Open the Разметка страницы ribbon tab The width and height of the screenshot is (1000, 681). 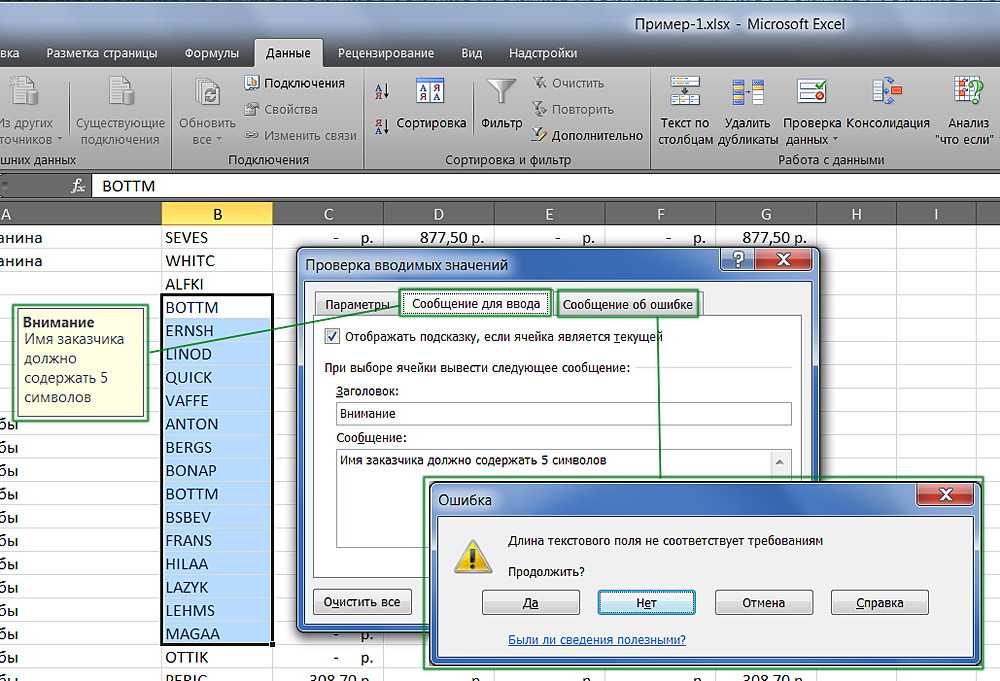(101, 53)
